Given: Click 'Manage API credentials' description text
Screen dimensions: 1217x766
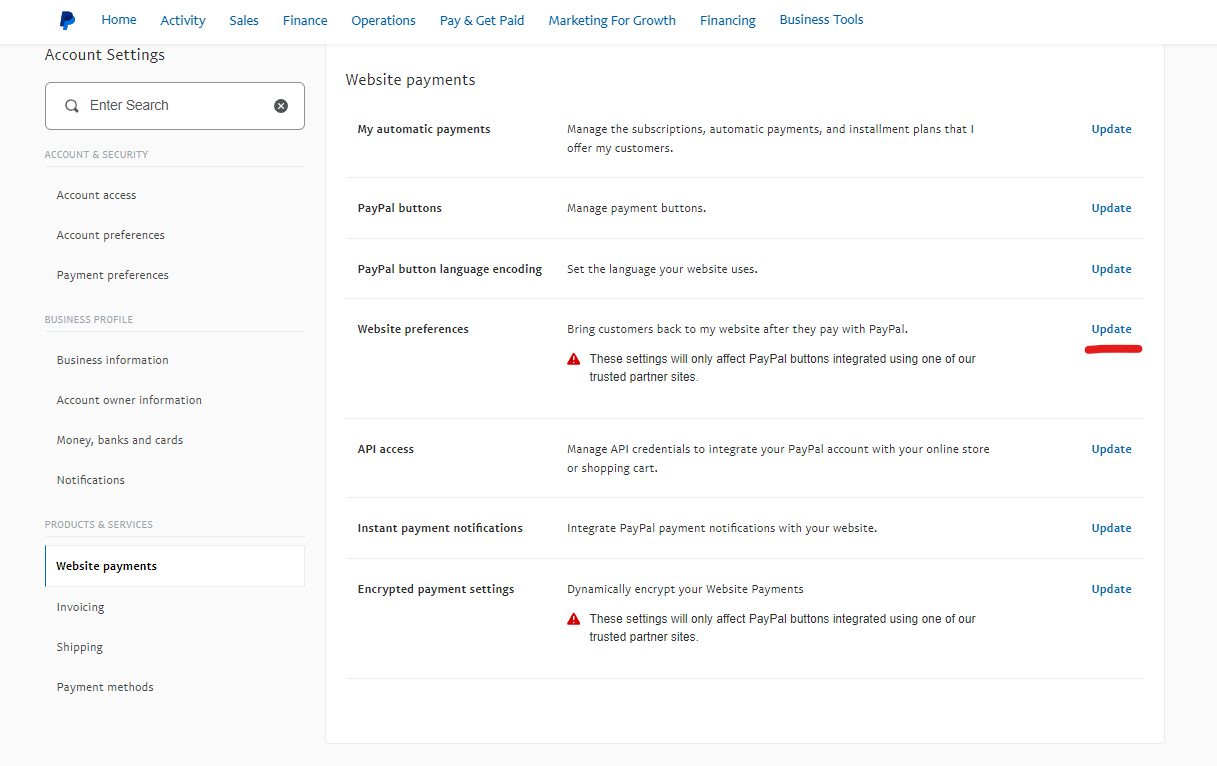Looking at the screenshot, I should coord(778,458).
